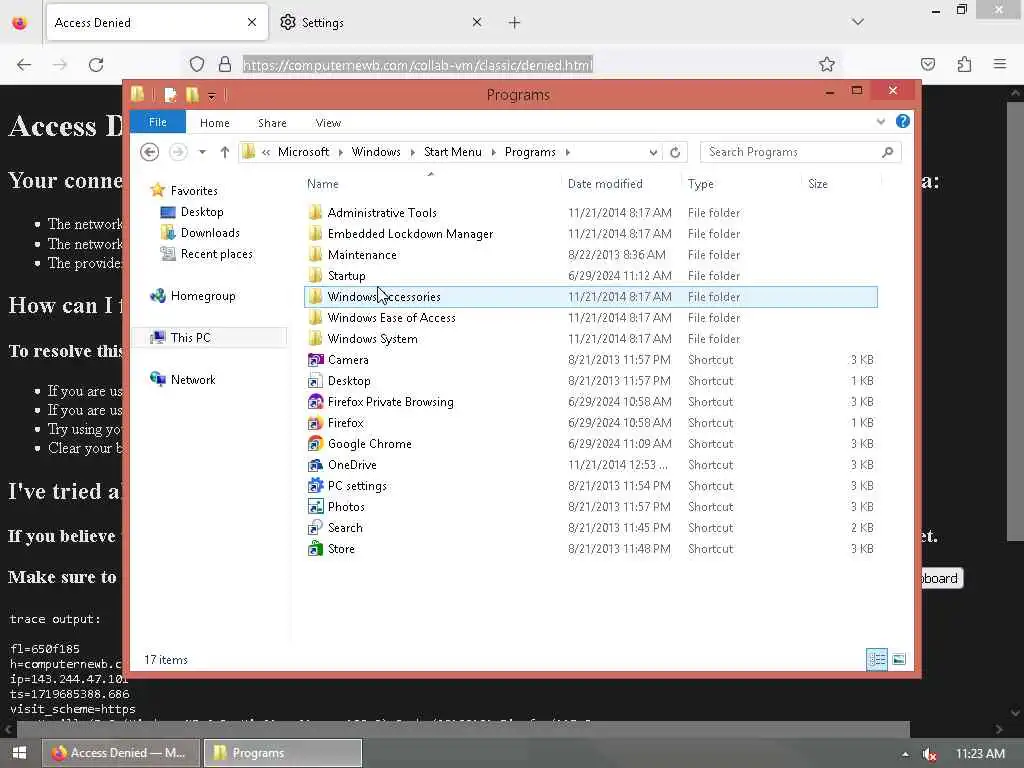
Task: Open the Administrative Tools folder
Action: click(381, 213)
